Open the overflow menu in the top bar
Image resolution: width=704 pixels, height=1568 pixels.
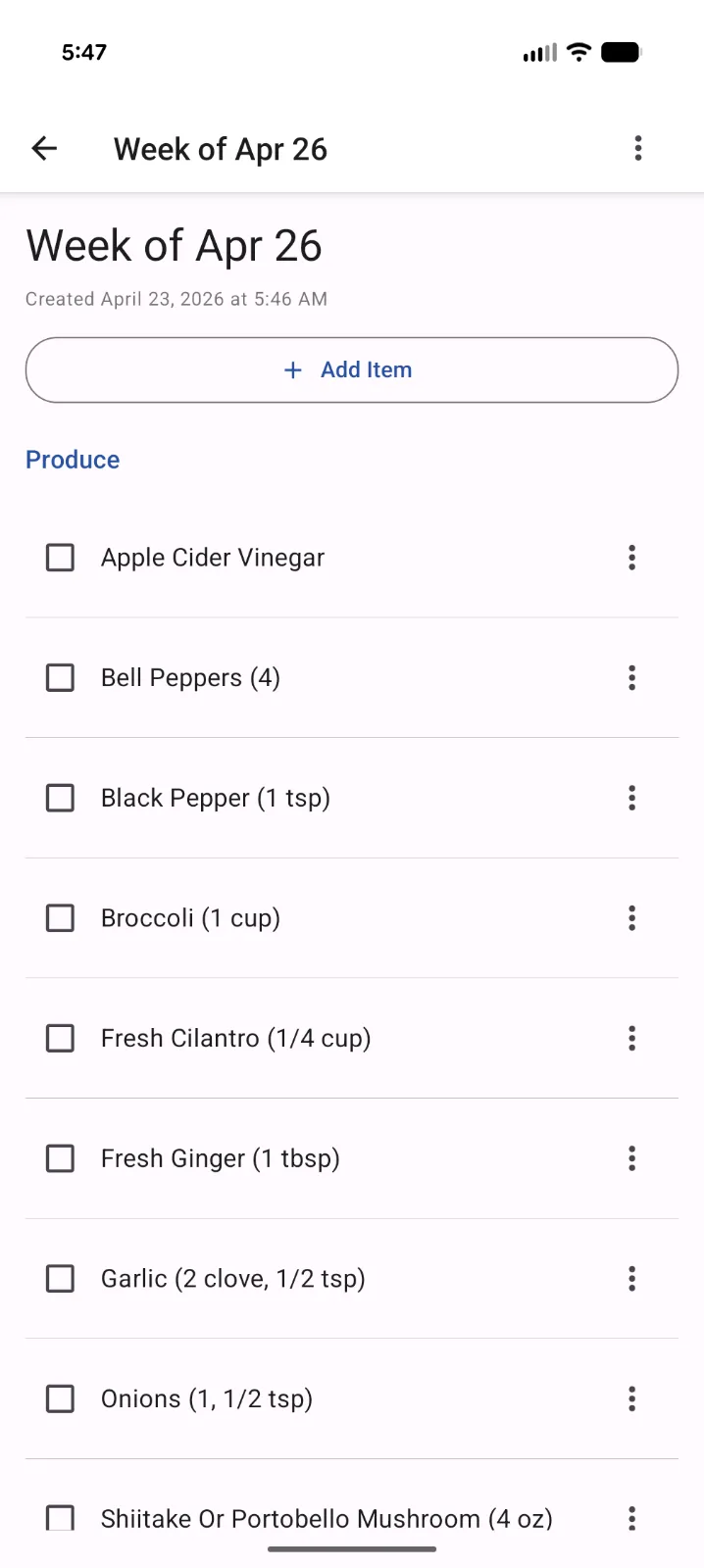click(638, 148)
